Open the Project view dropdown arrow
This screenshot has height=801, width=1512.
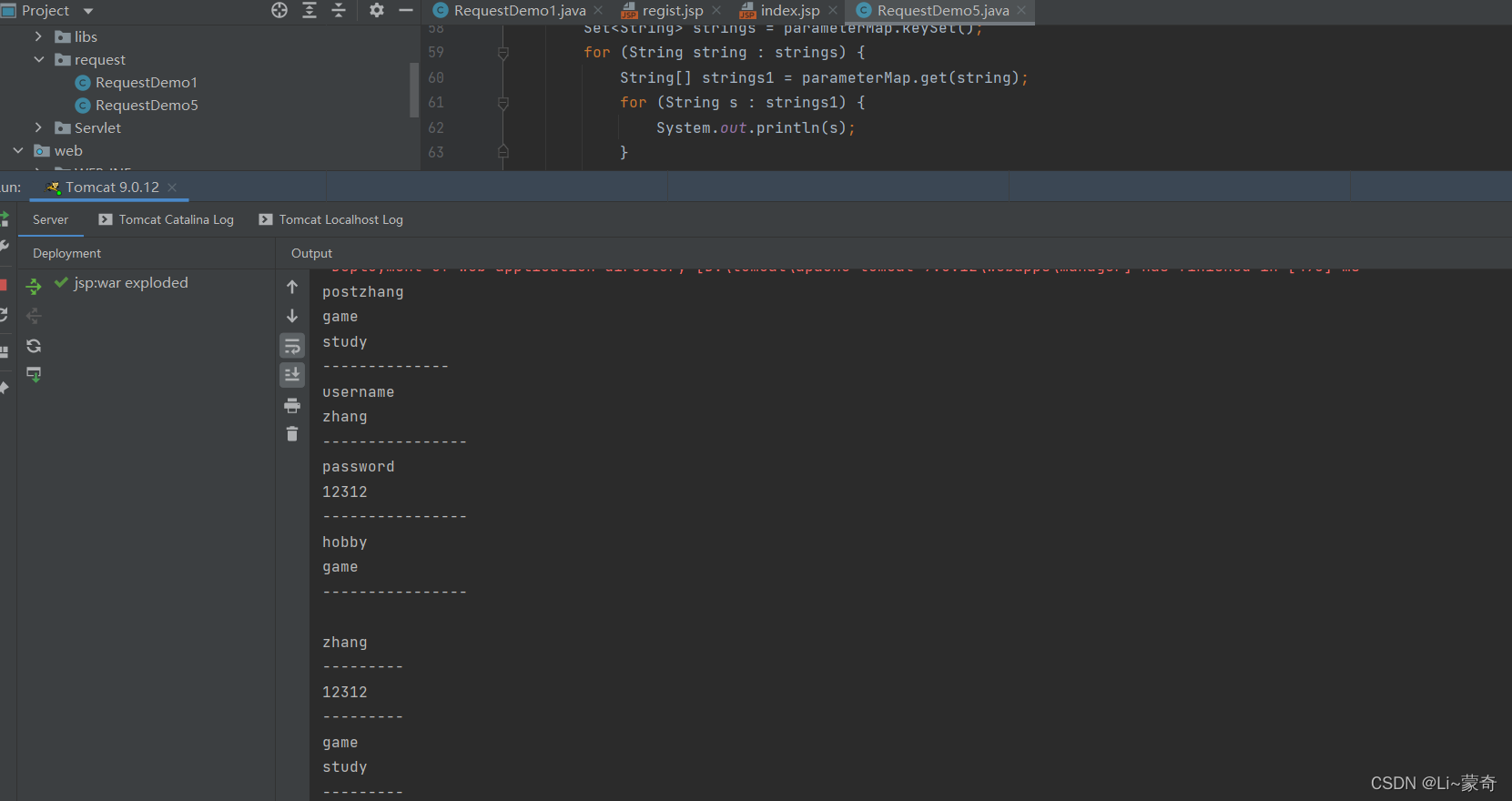click(x=88, y=11)
